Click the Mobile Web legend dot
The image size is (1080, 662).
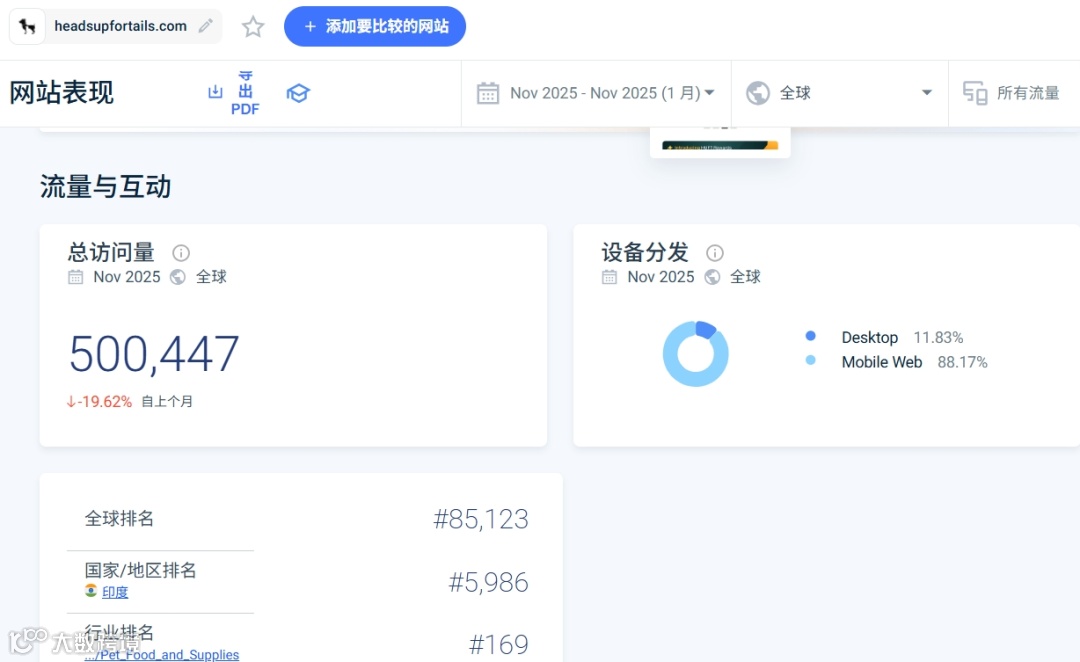coord(811,360)
